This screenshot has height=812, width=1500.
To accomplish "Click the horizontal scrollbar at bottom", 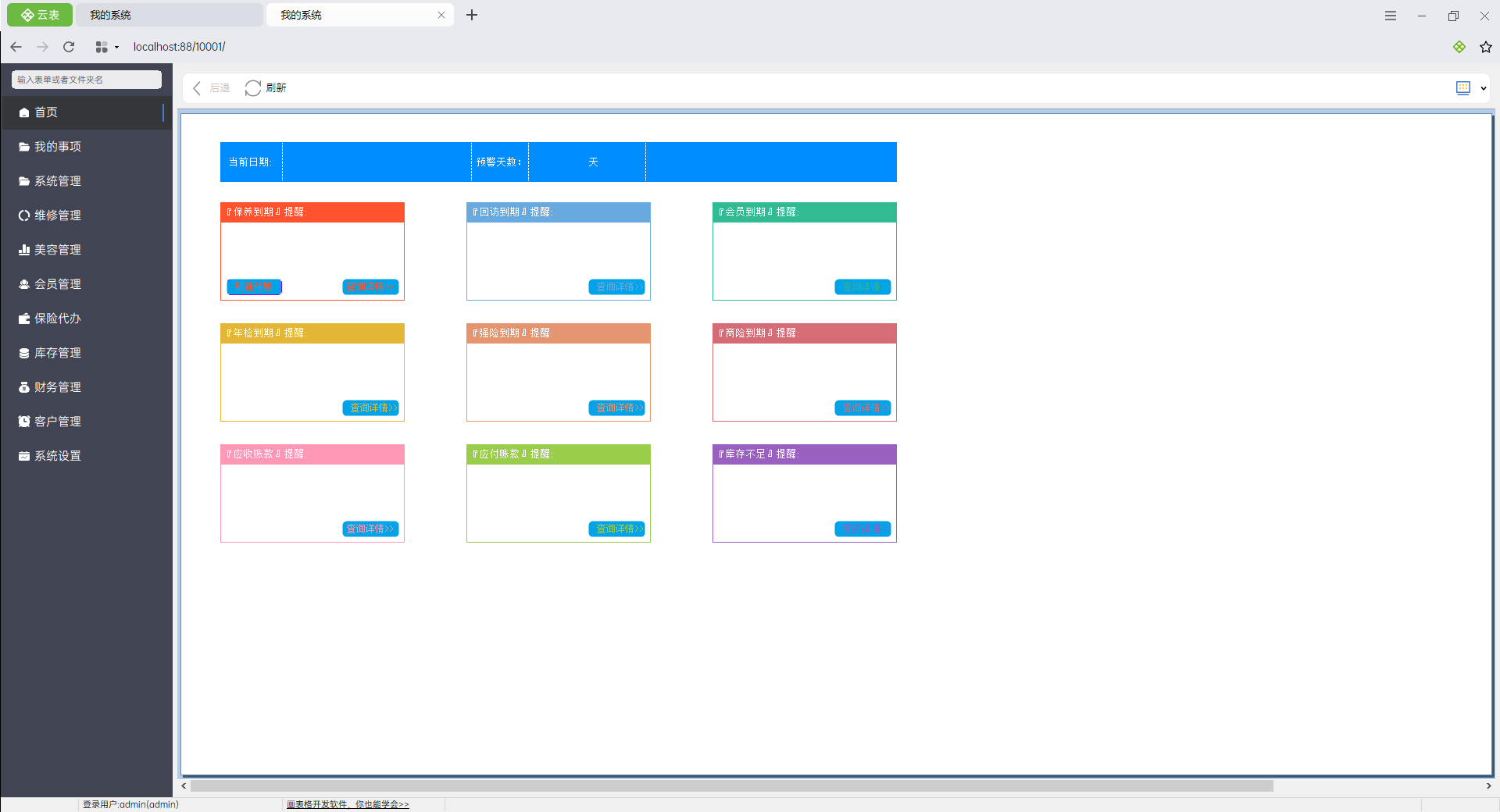I will [x=731, y=785].
